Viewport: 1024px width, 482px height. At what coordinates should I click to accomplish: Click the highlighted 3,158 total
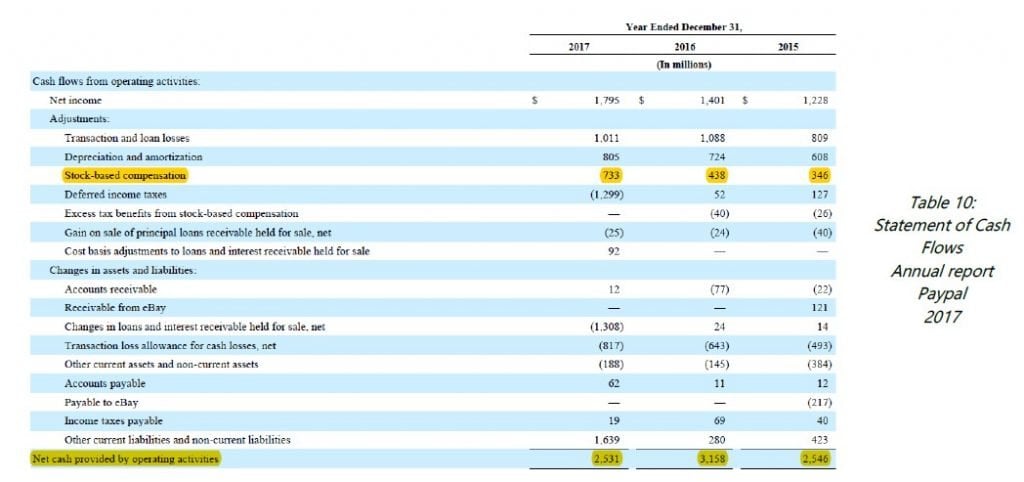708,458
